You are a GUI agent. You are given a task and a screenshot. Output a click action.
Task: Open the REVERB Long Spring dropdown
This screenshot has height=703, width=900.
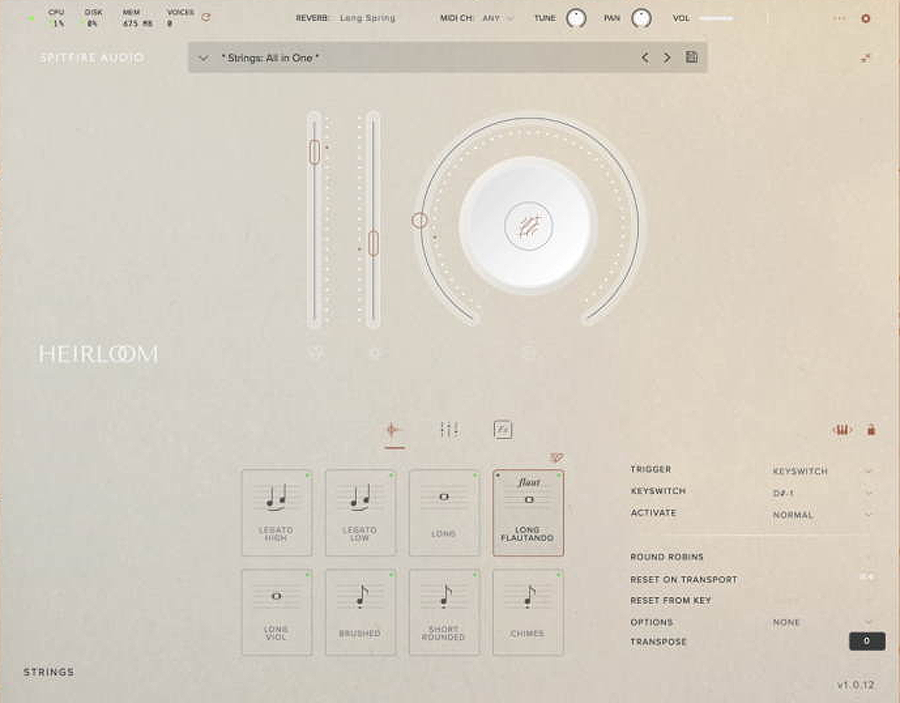click(x=367, y=18)
